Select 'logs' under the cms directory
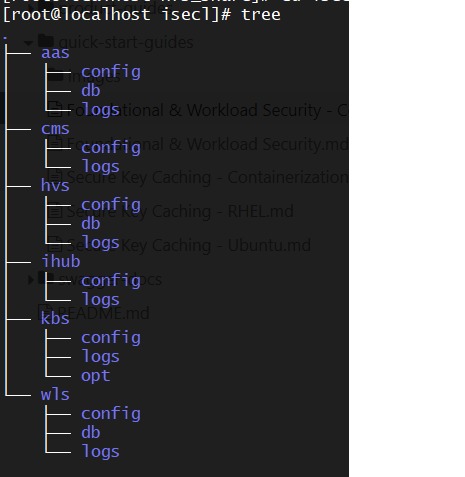 pyautogui.click(x=100, y=166)
